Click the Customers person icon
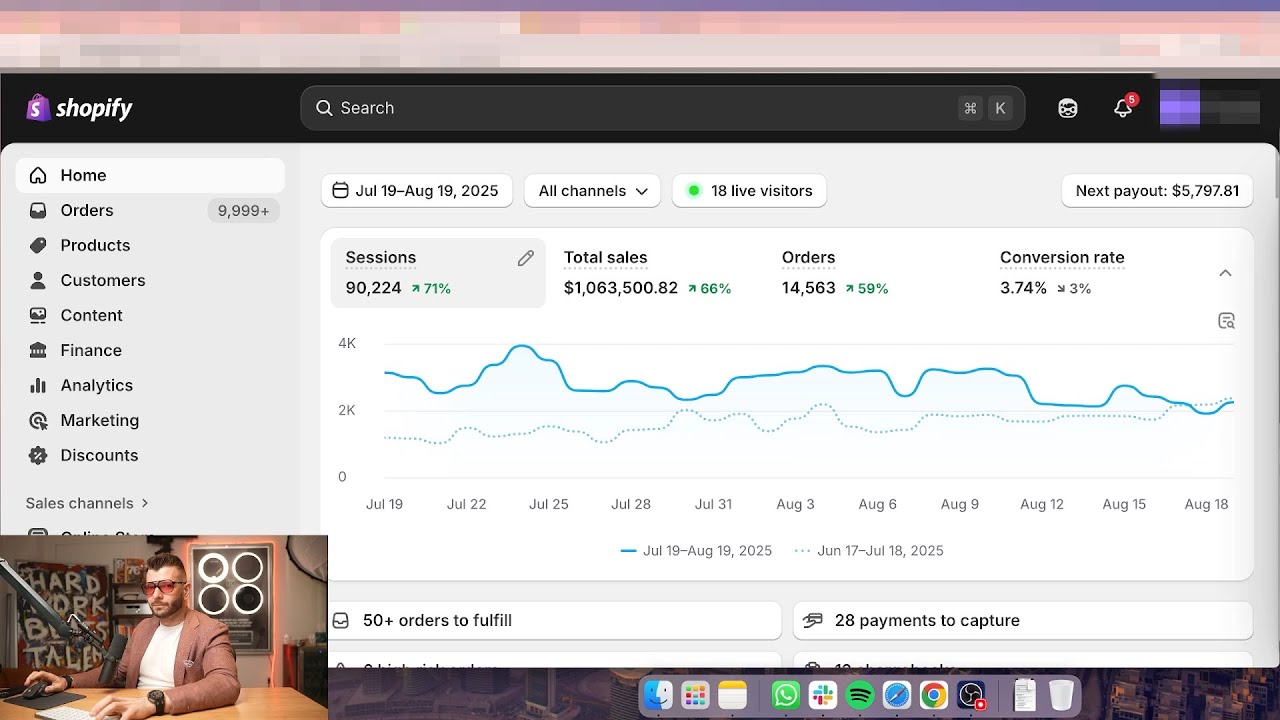 pos(38,280)
